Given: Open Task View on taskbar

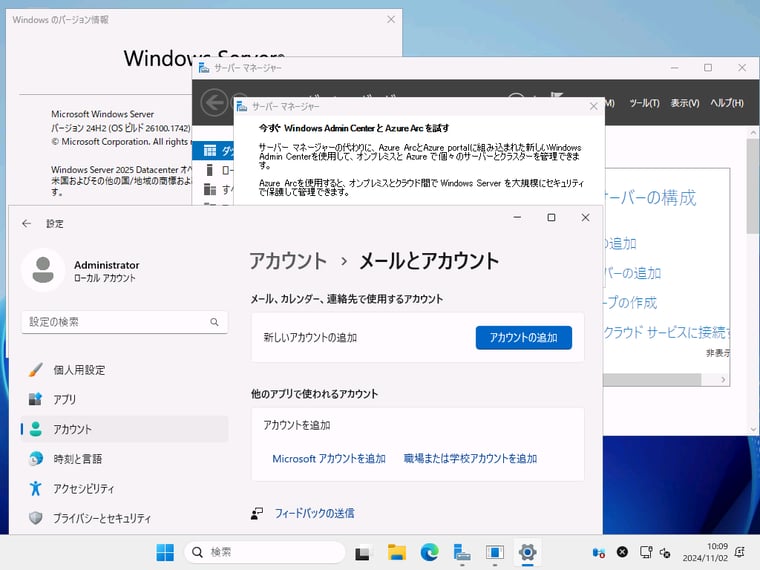Looking at the screenshot, I should point(362,553).
